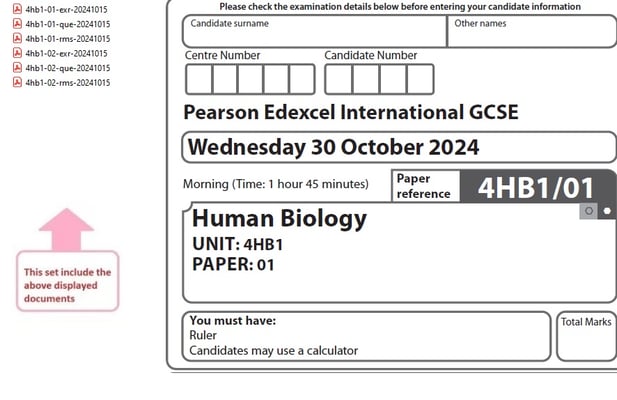Open the 4hb1-01-que-20241015 file name

coord(68,24)
